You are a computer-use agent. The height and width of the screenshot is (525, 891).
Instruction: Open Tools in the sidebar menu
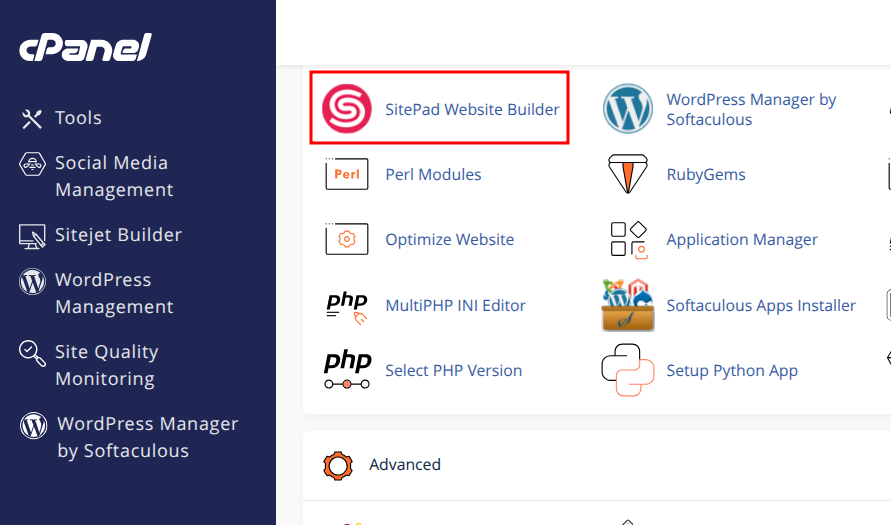78,118
